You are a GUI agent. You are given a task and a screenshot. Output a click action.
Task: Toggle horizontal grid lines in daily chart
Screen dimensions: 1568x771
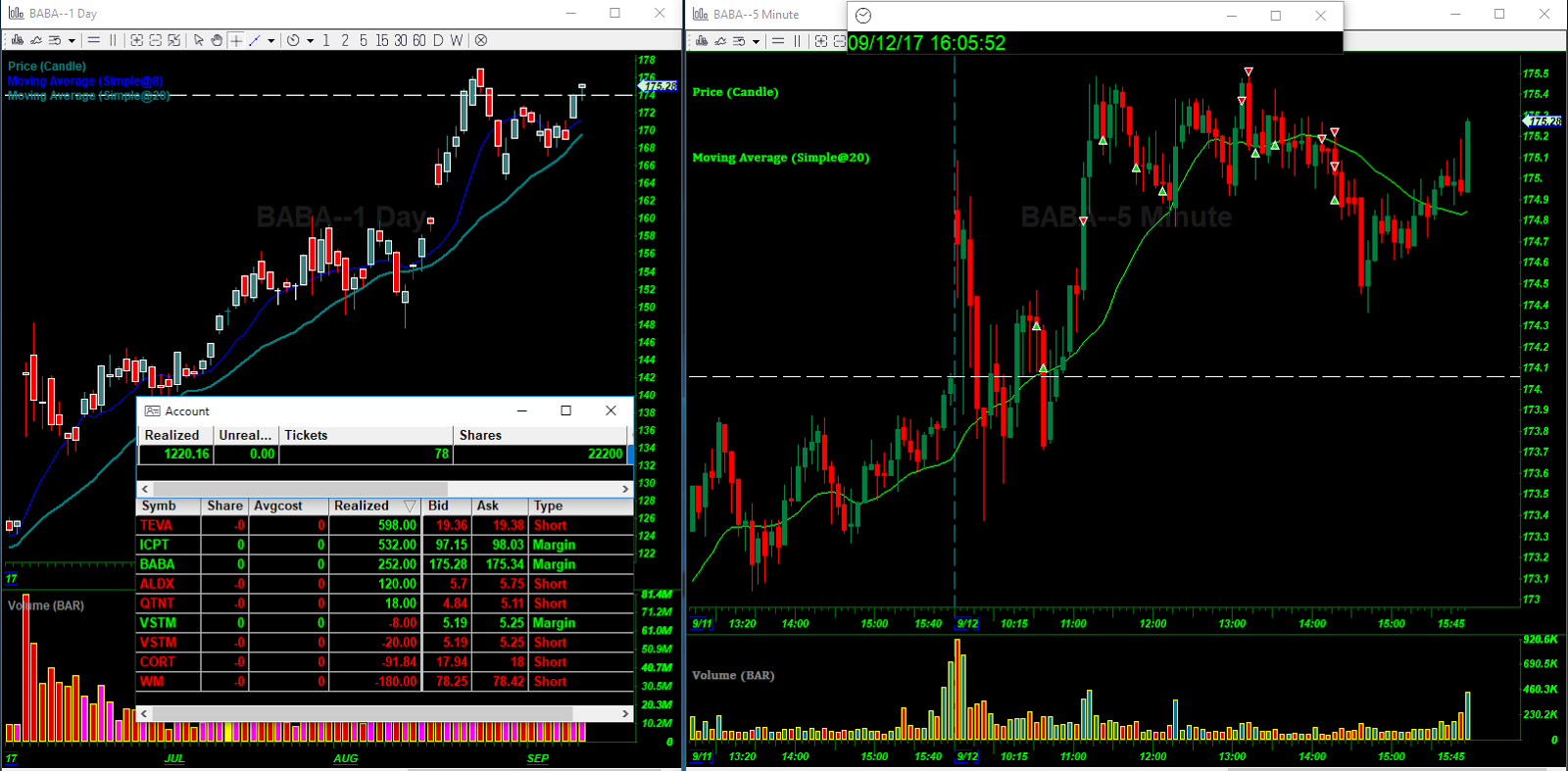coord(94,40)
